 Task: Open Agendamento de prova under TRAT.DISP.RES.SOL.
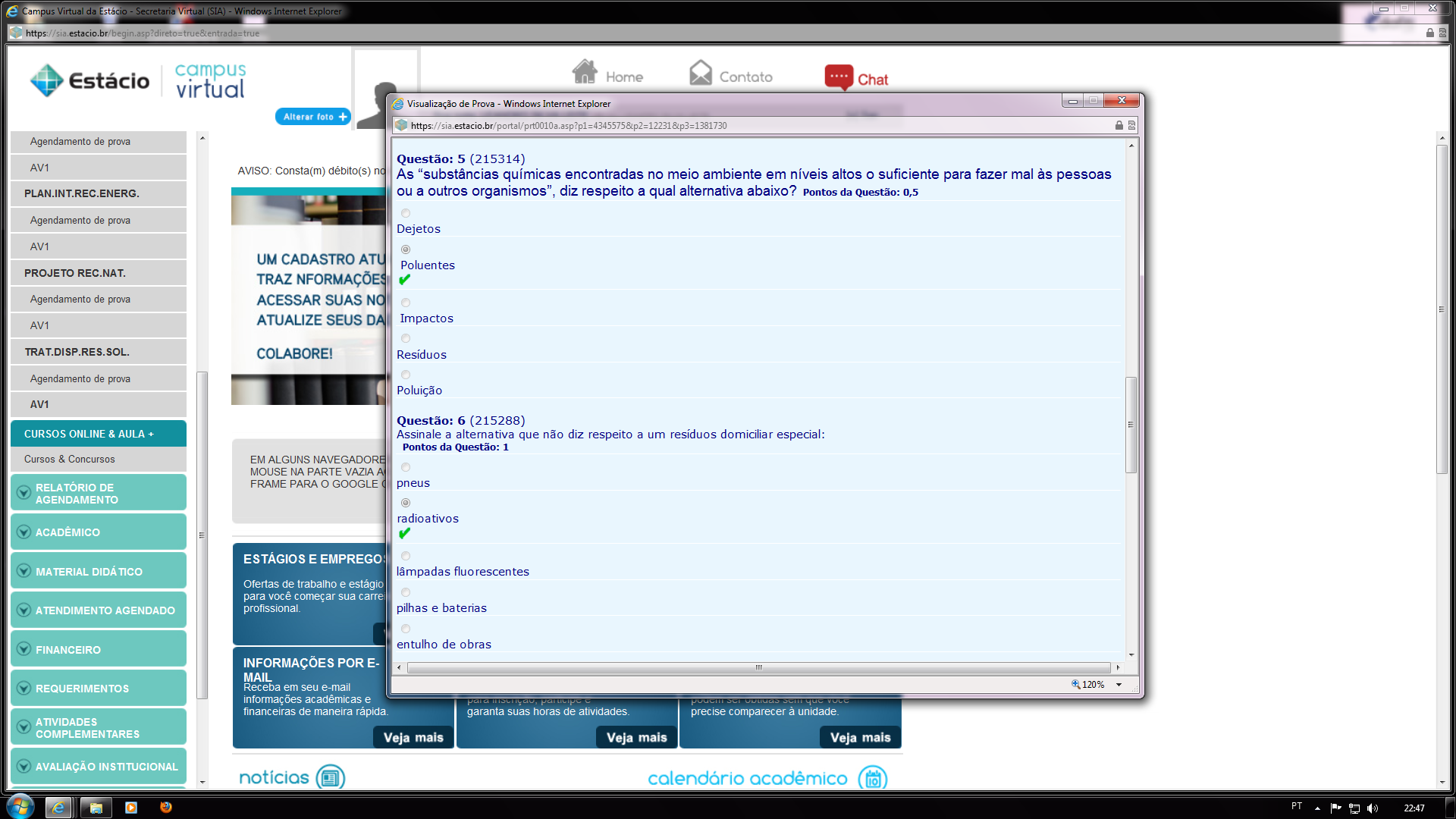(99, 378)
